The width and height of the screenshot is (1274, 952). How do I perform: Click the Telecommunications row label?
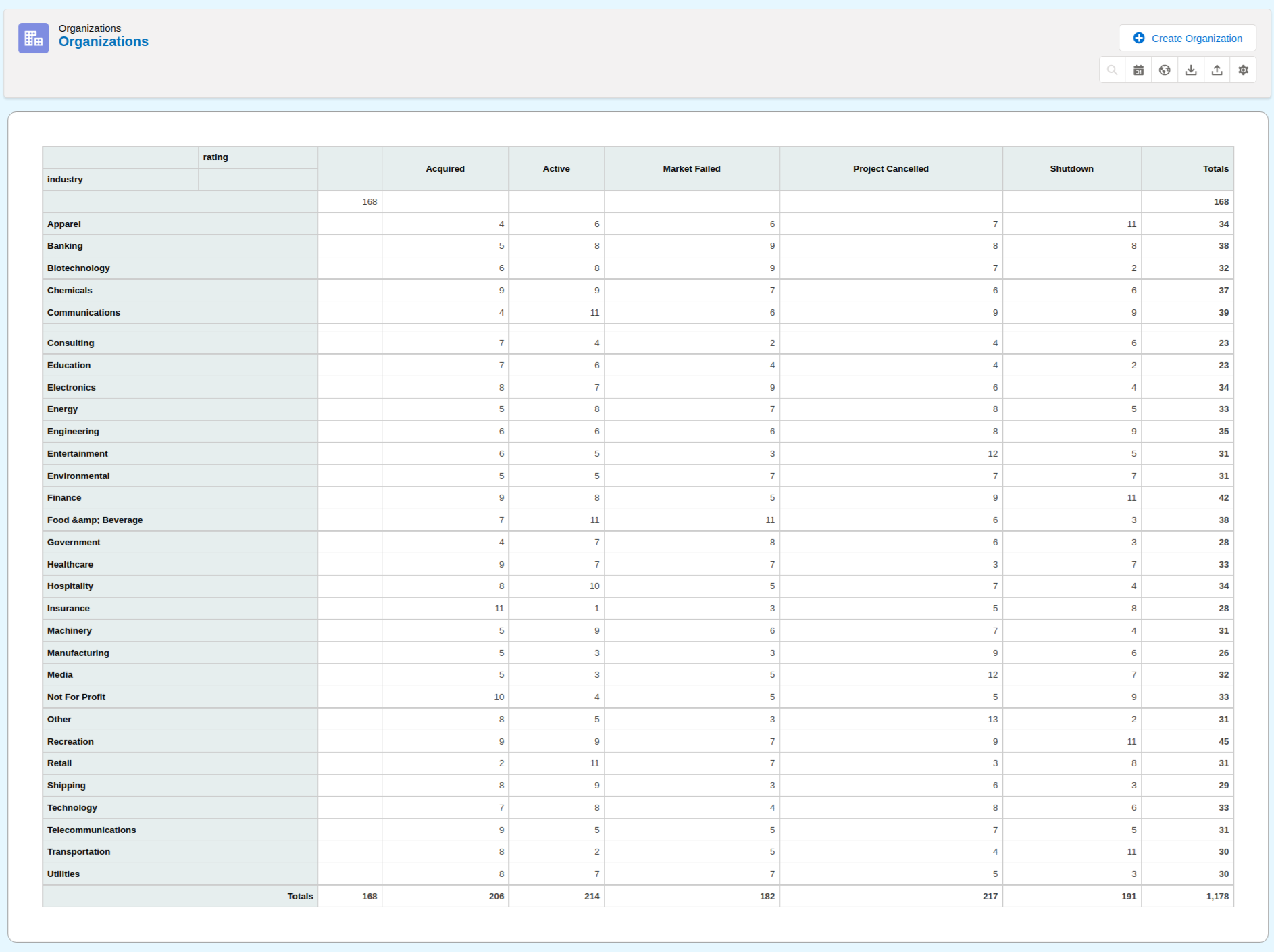(91, 830)
